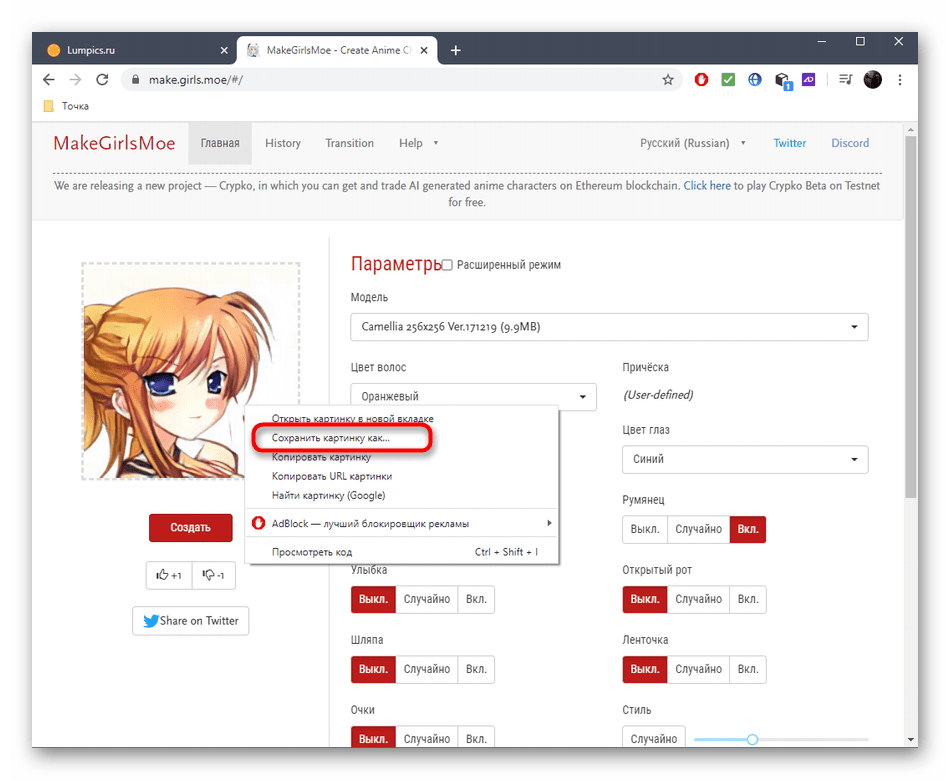Set Улыбка option to Вкл.

coord(476,599)
